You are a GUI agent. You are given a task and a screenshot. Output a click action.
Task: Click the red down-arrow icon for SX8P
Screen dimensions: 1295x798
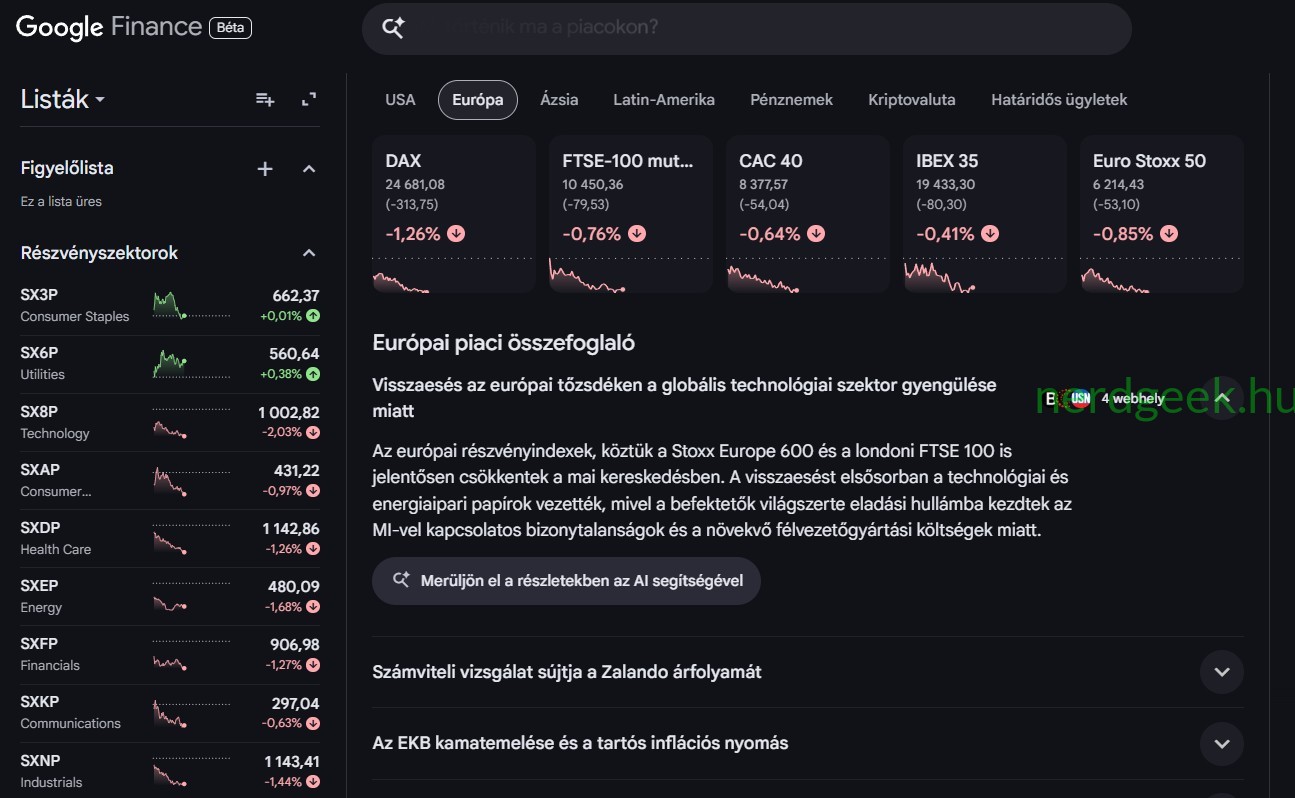[313, 432]
